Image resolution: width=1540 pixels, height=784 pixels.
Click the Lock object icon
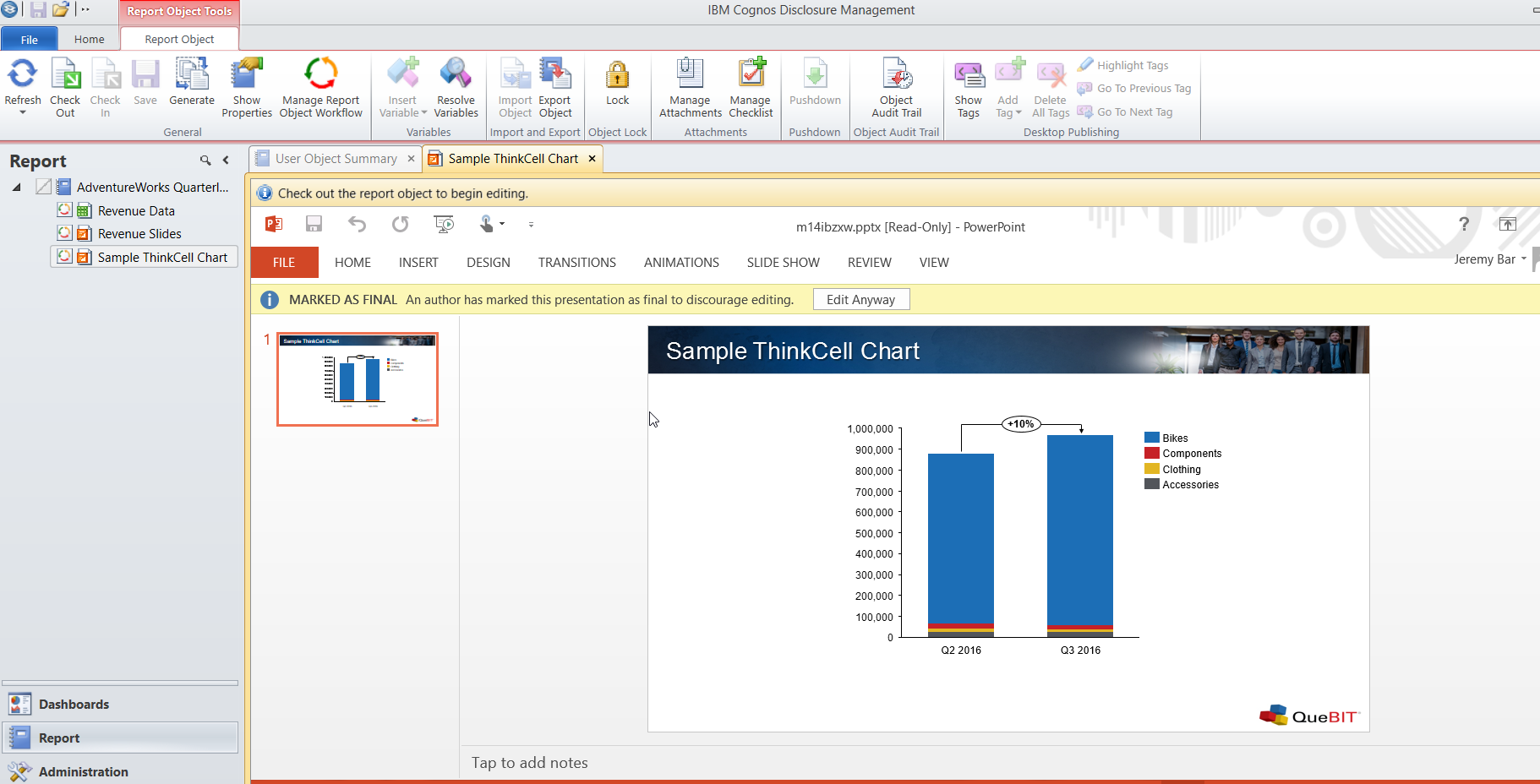[x=618, y=74]
